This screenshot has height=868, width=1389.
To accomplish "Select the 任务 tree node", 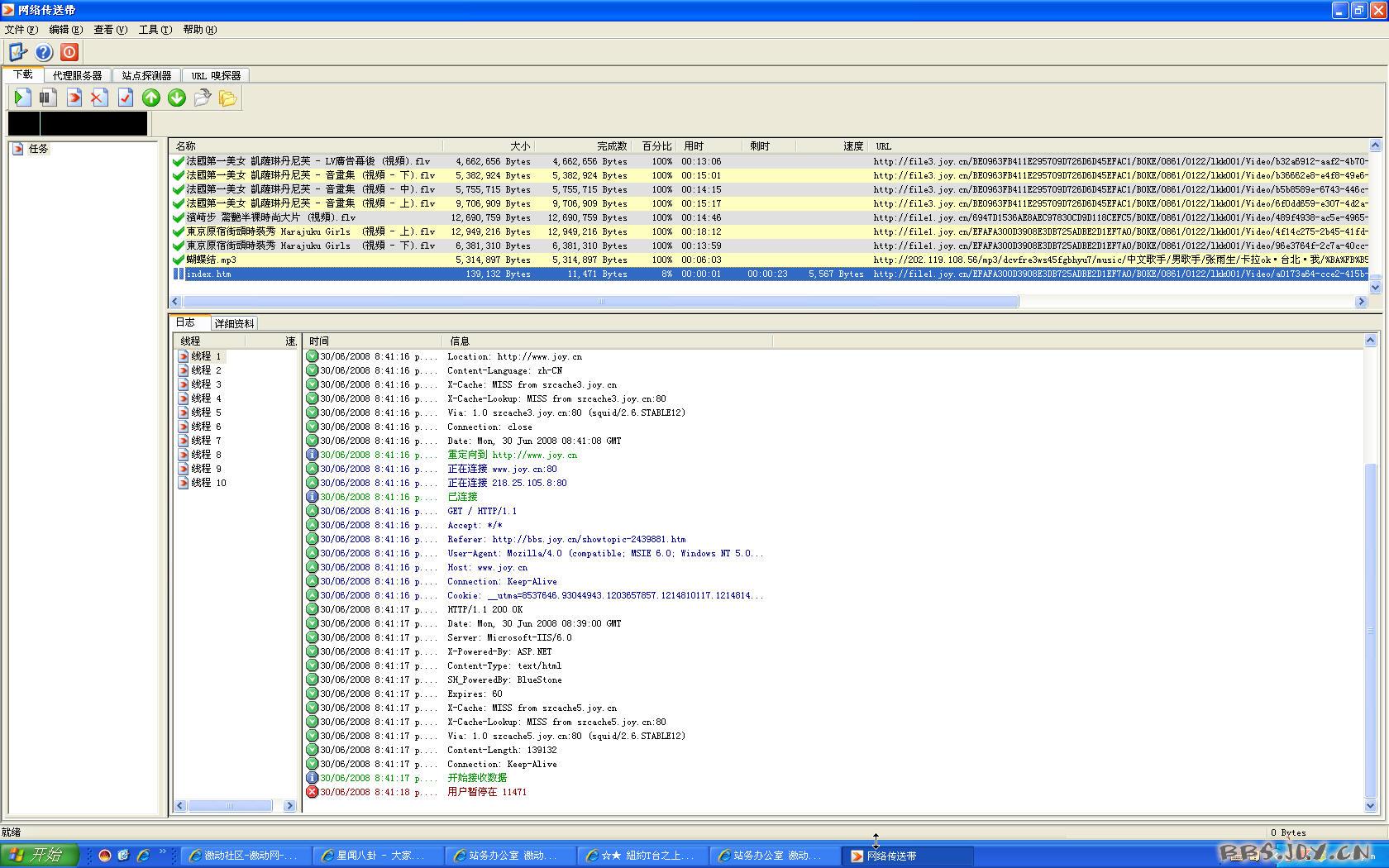I will click(38, 149).
